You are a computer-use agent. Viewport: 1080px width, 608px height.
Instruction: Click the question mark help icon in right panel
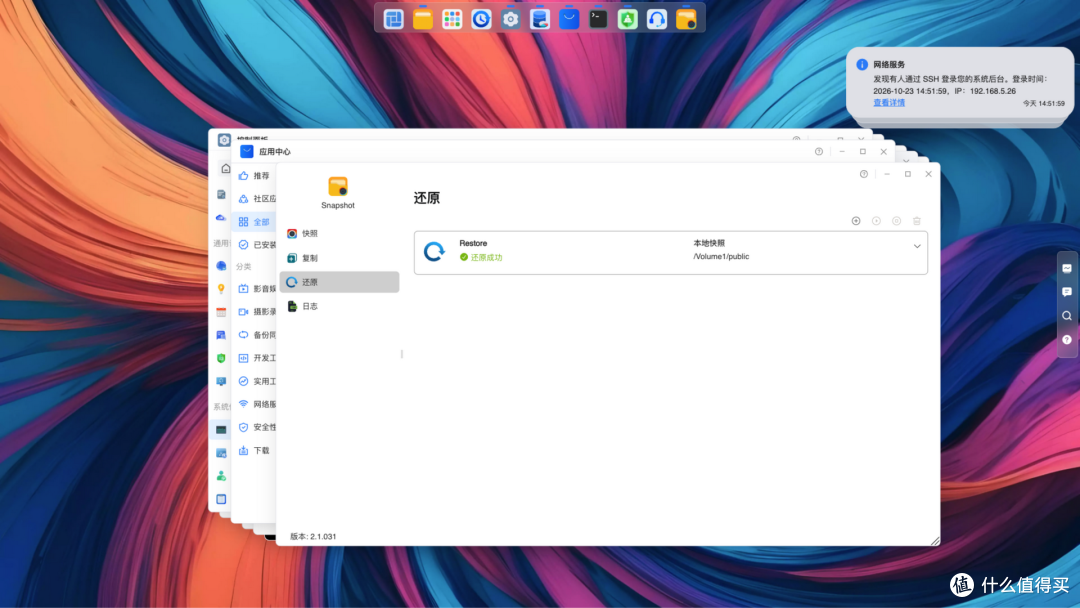pyautogui.click(x=1067, y=339)
